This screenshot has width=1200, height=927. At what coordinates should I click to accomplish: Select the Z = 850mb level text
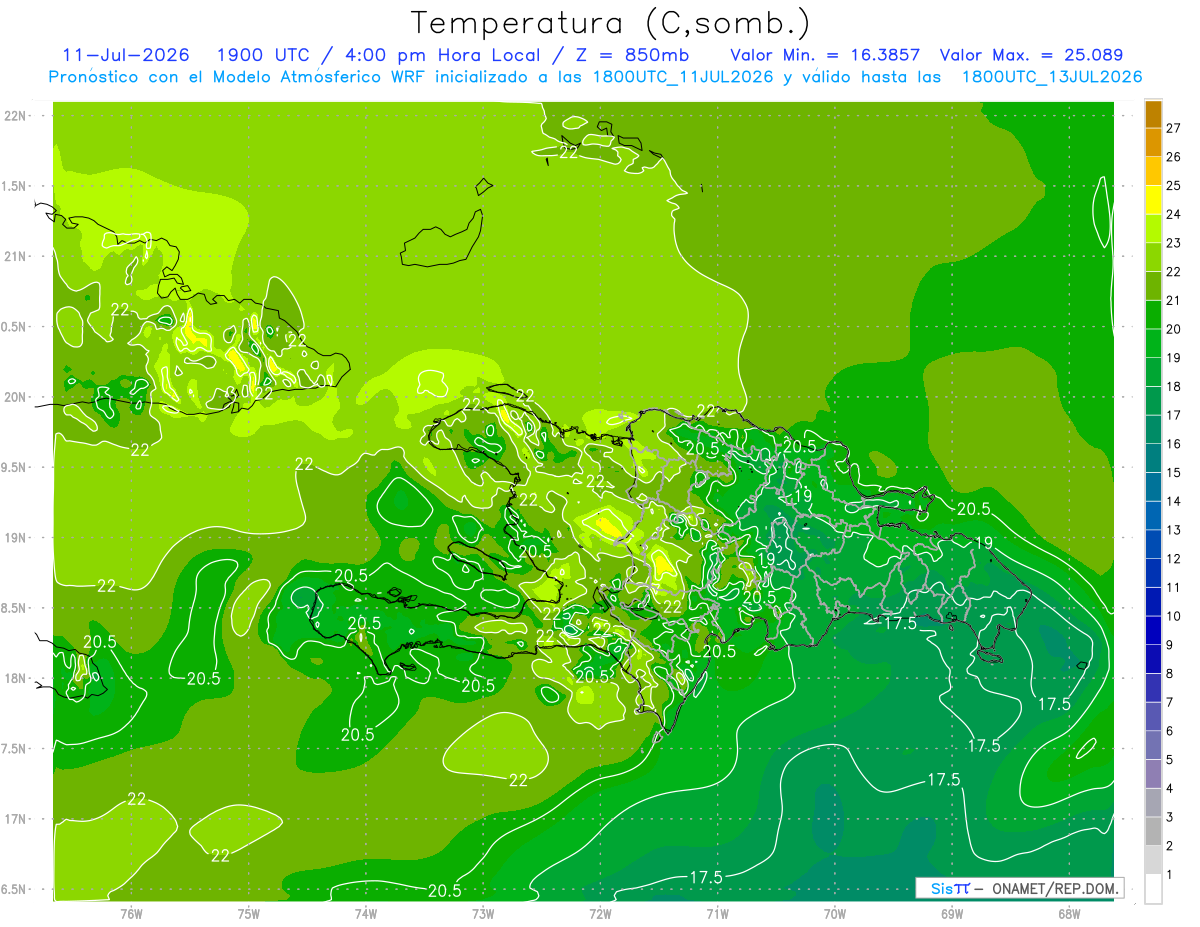point(632,55)
